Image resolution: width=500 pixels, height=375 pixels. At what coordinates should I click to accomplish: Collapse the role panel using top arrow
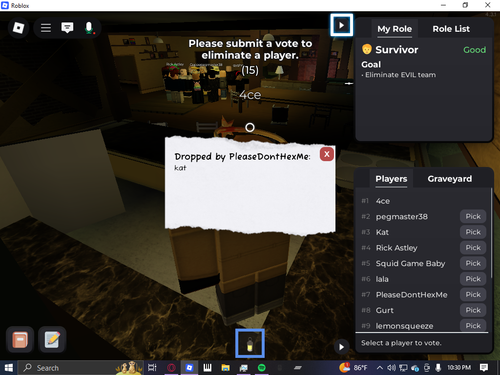point(341,25)
